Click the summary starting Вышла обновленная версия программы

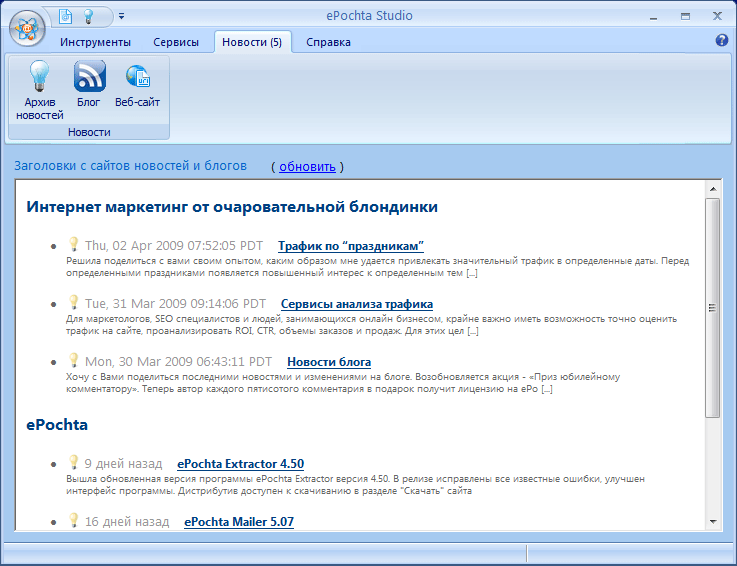click(355, 485)
